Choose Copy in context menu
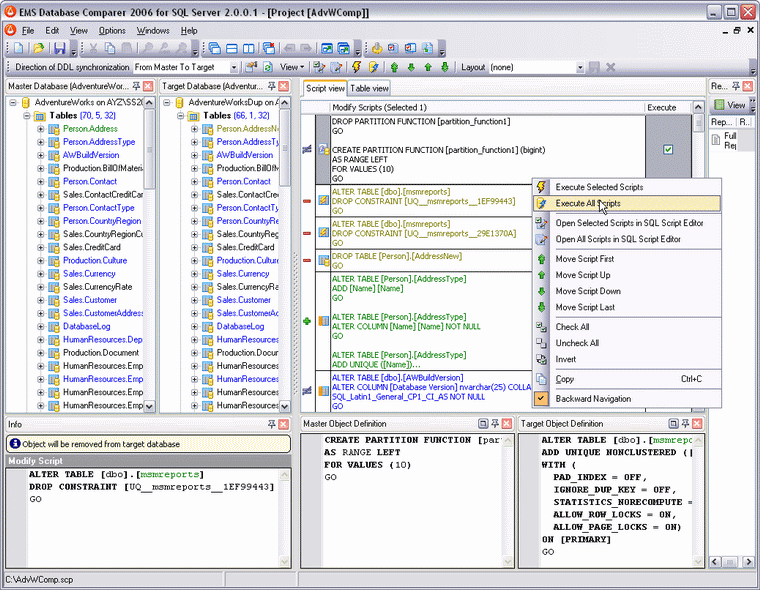This screenshot has height=590, width=760. click(x=627, y=379)
